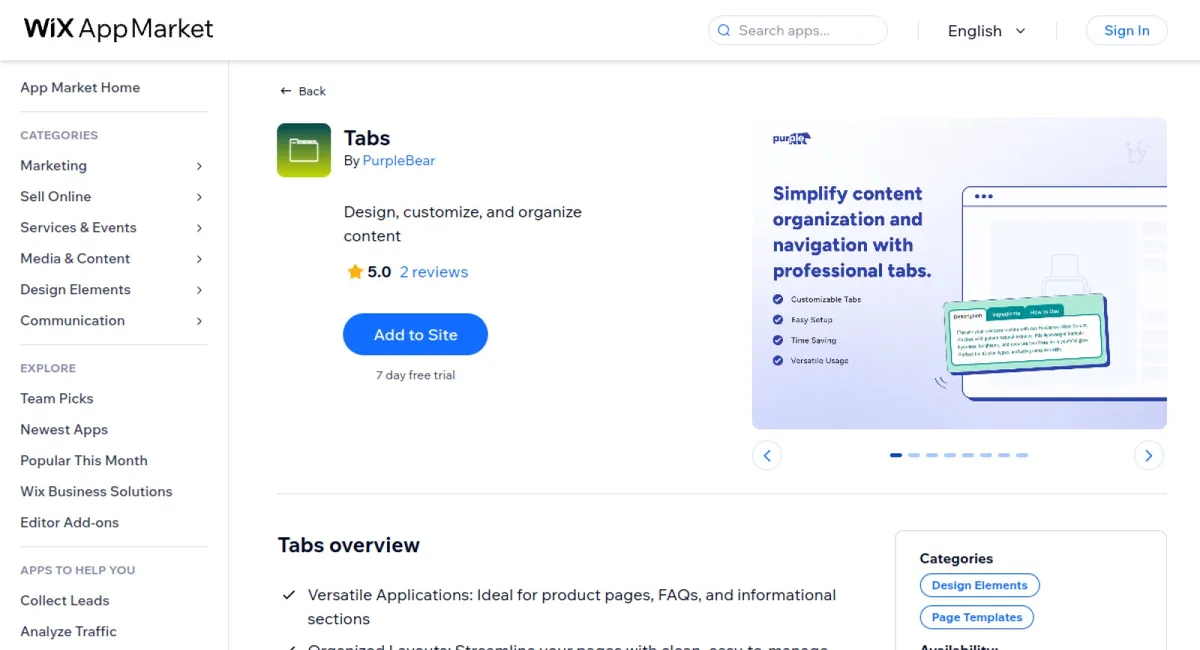
Task: Open Editor Add-ons
Action: [69, 522]
